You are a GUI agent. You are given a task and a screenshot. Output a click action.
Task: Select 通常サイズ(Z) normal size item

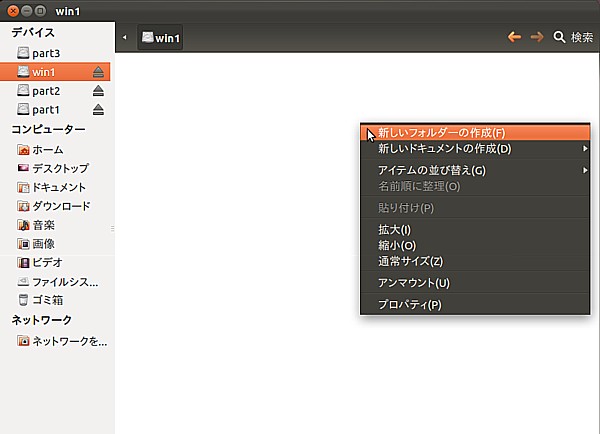coord(475,261)
